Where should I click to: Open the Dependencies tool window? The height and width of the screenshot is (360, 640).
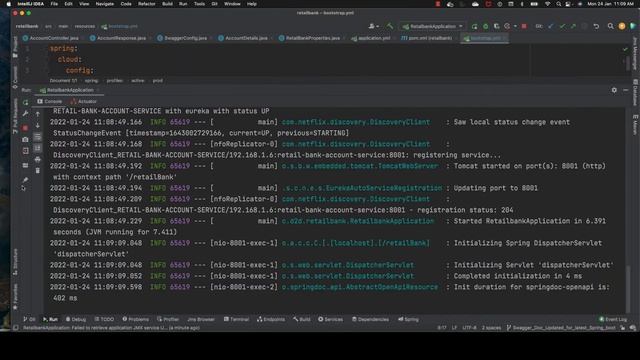tap(371, 319)
